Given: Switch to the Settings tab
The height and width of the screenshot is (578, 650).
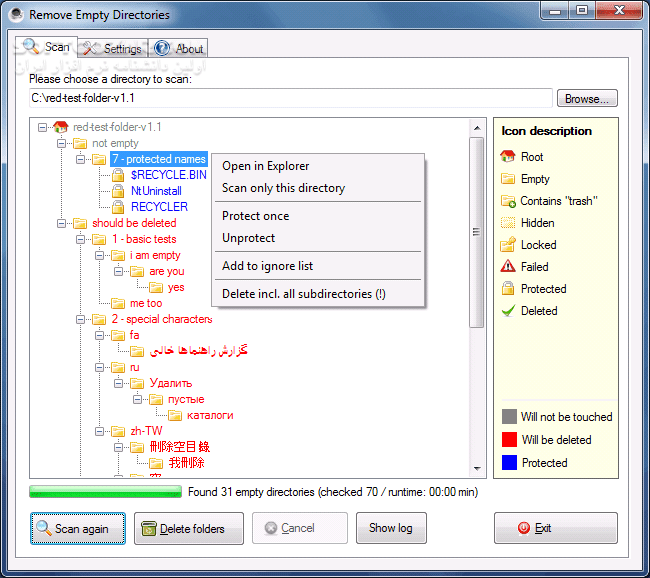Looking at the screenshot, I should 113,49.
